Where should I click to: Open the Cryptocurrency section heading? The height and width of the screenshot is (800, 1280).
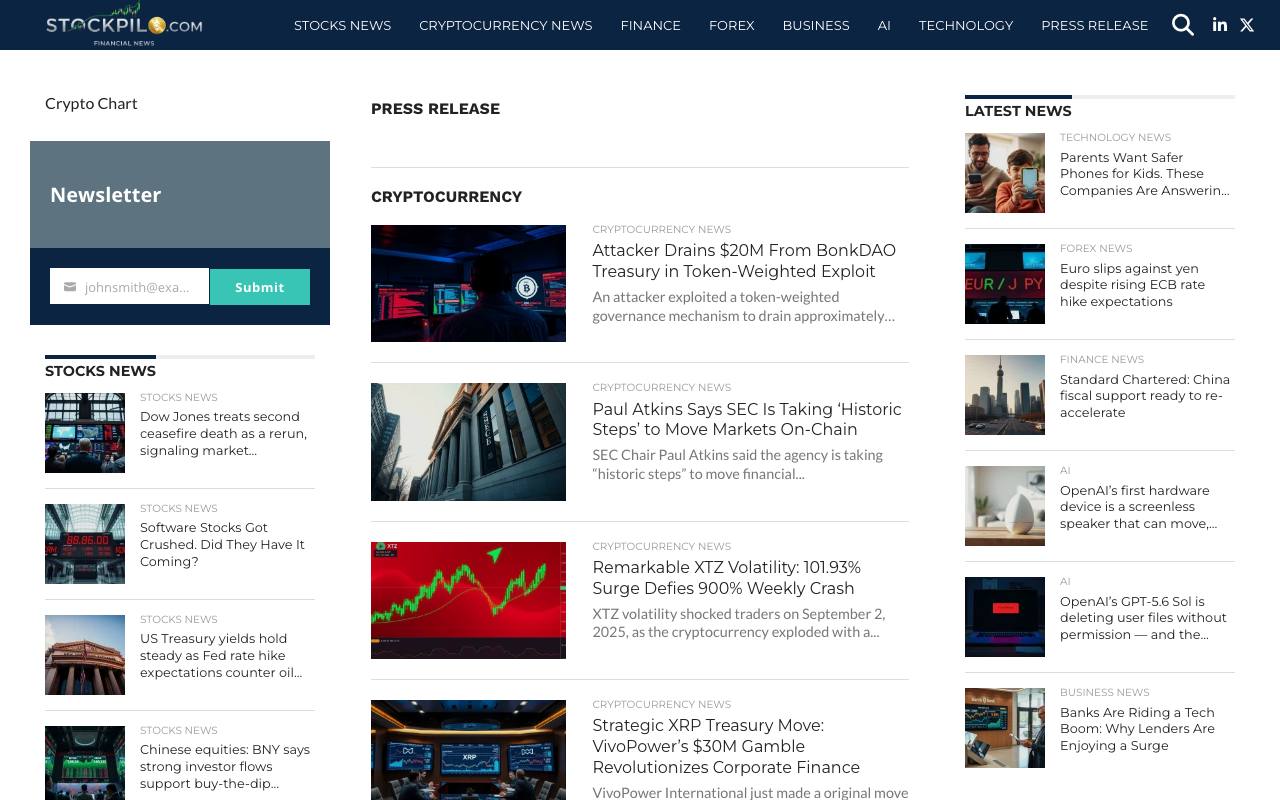(x=446, y=197)
